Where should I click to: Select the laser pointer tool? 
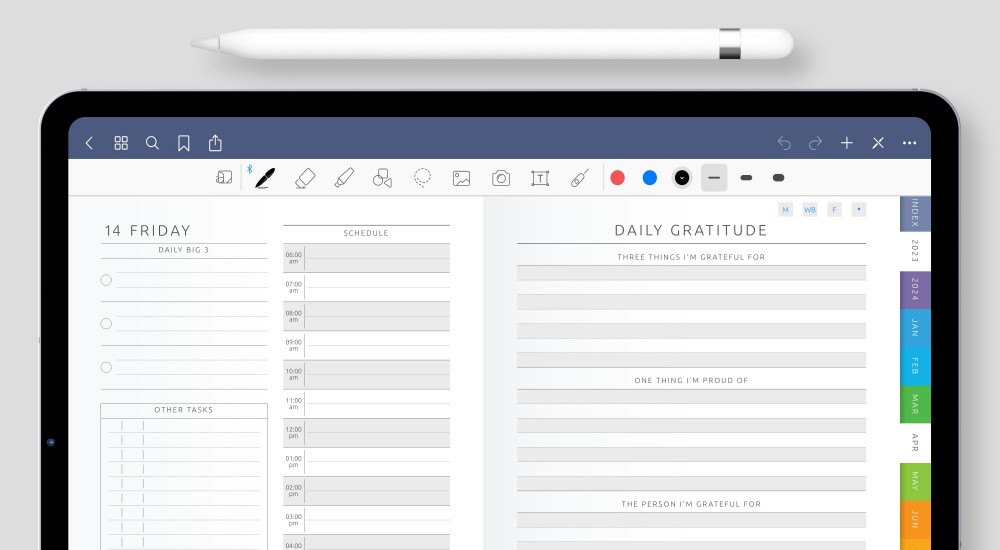(x=579, y=178)
